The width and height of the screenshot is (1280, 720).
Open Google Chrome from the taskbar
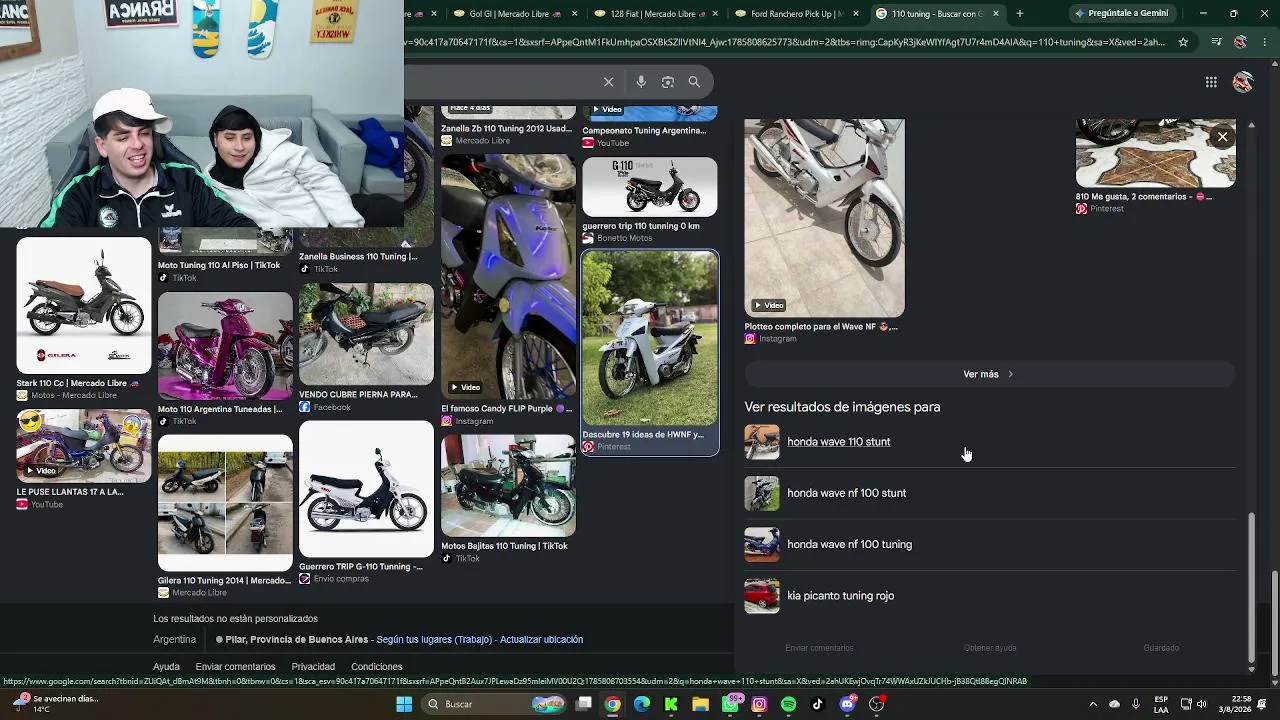coord(612,704)
